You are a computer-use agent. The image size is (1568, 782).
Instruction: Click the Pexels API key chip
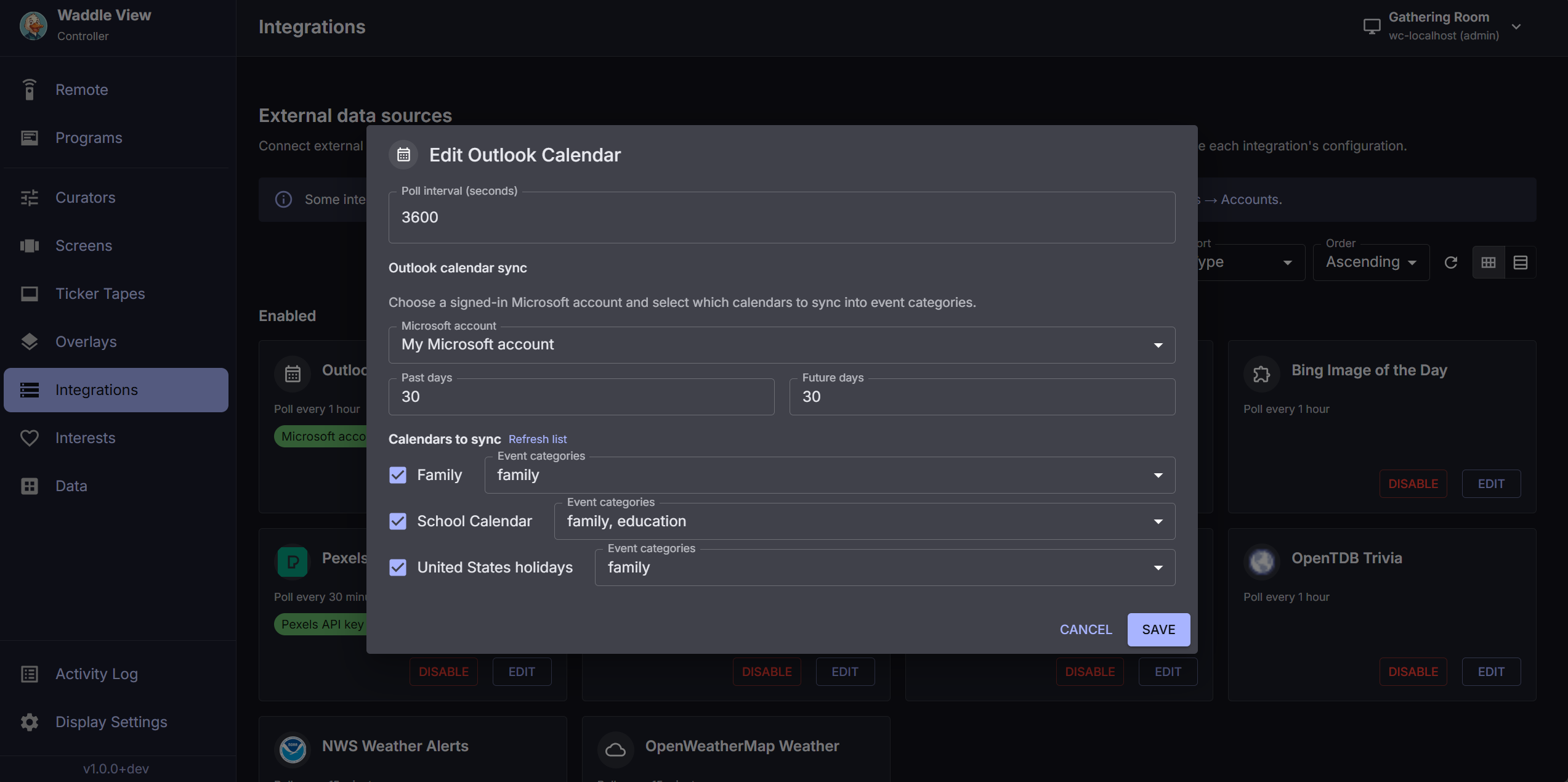click(x=321, y=624)
